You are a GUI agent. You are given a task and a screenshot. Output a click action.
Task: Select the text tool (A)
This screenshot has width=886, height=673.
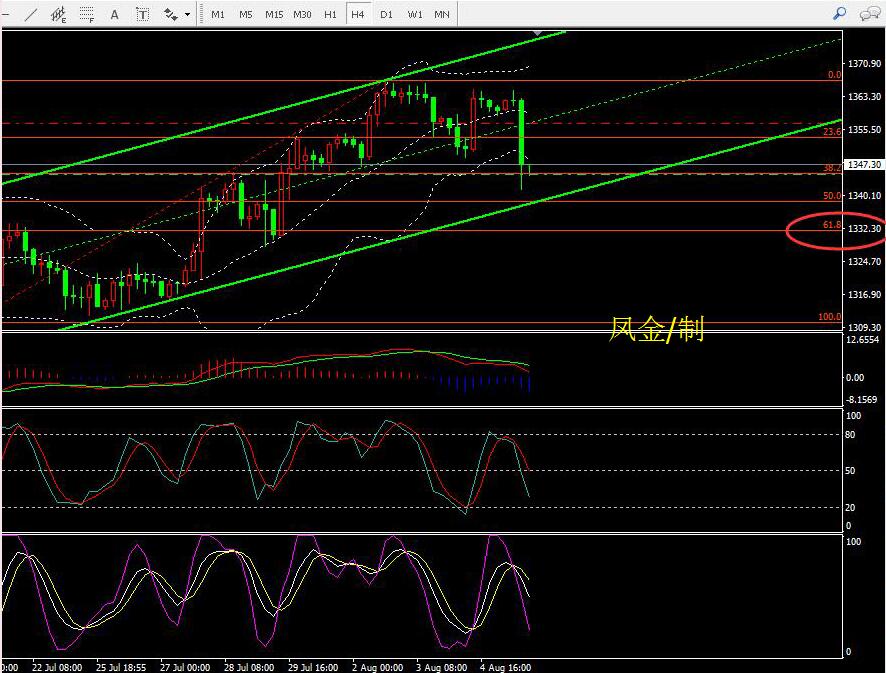pyautogui.click(x=114, y=14)
